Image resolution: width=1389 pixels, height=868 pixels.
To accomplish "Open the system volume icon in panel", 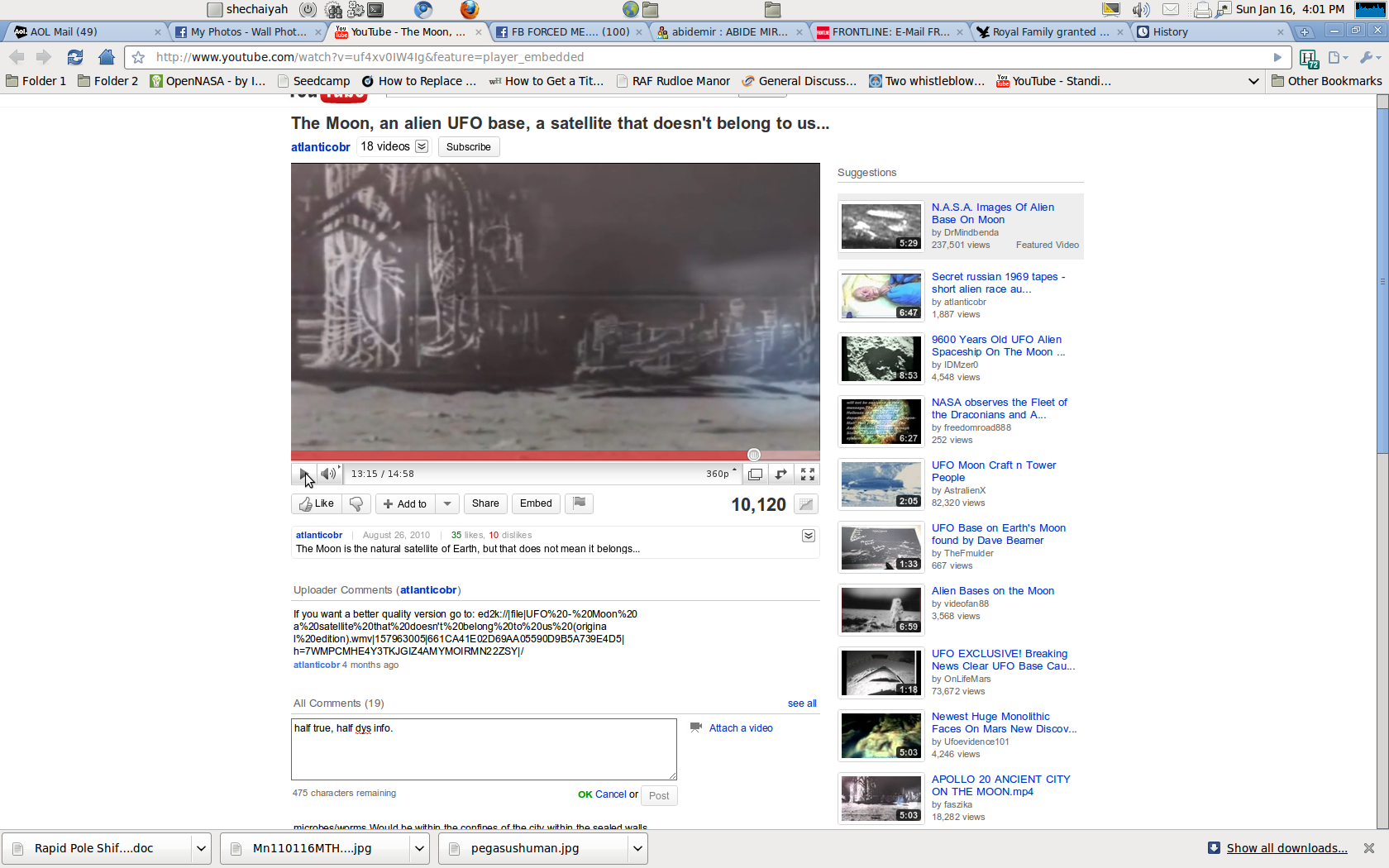I will click(1141, 10).
